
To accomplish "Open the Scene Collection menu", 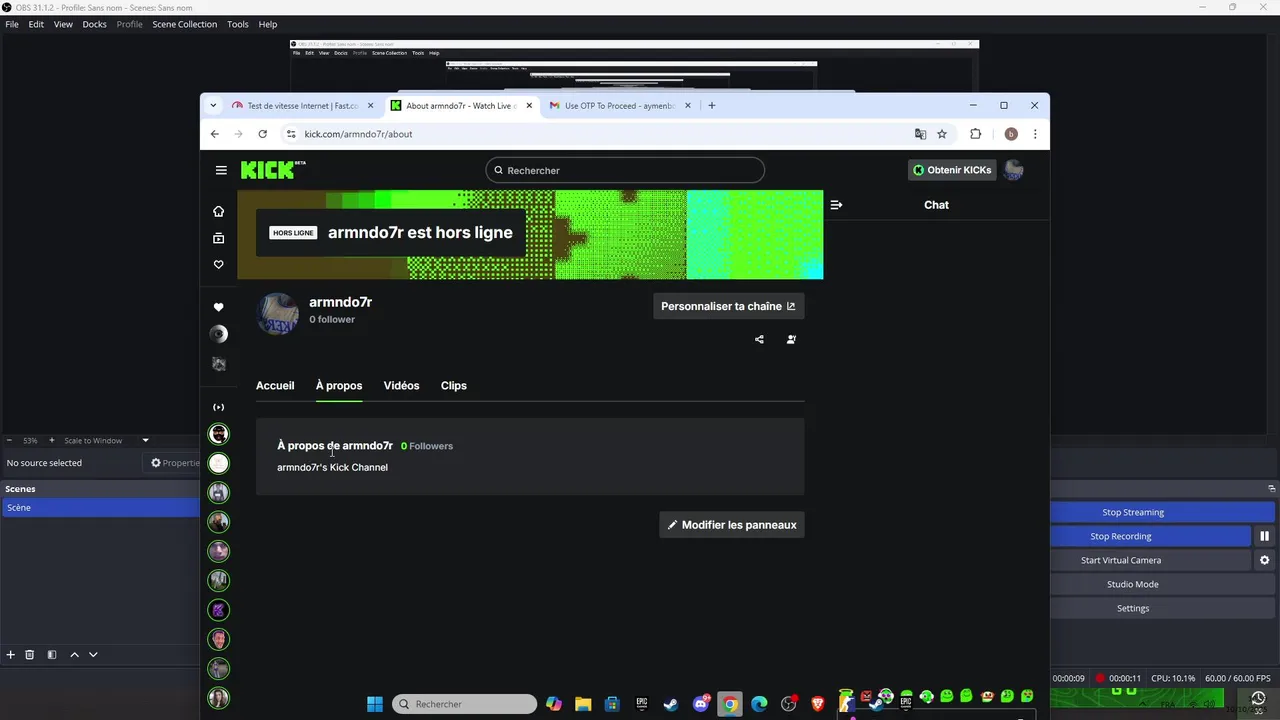I will tap(184, 24).
